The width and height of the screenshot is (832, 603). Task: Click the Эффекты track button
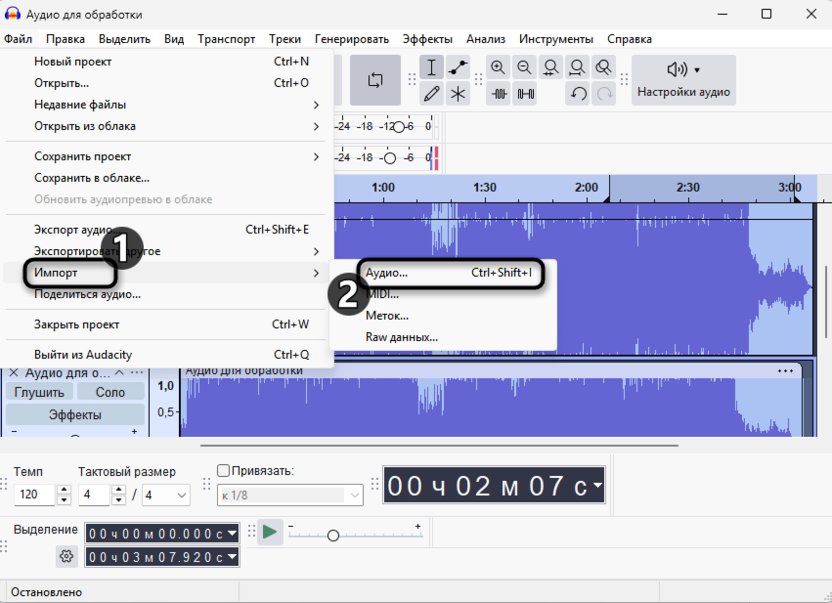click(x=75, y=415)
